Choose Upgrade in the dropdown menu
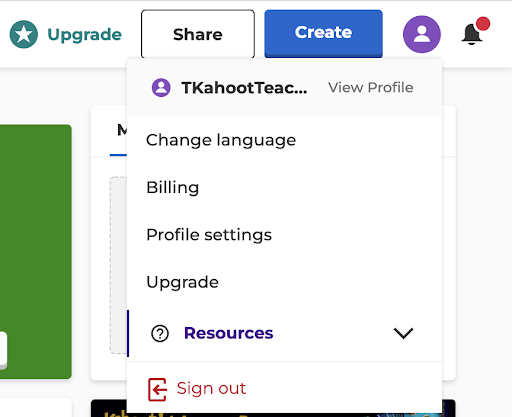The width and height of the screenshot is (512, 417). click(x=284, y=282)
